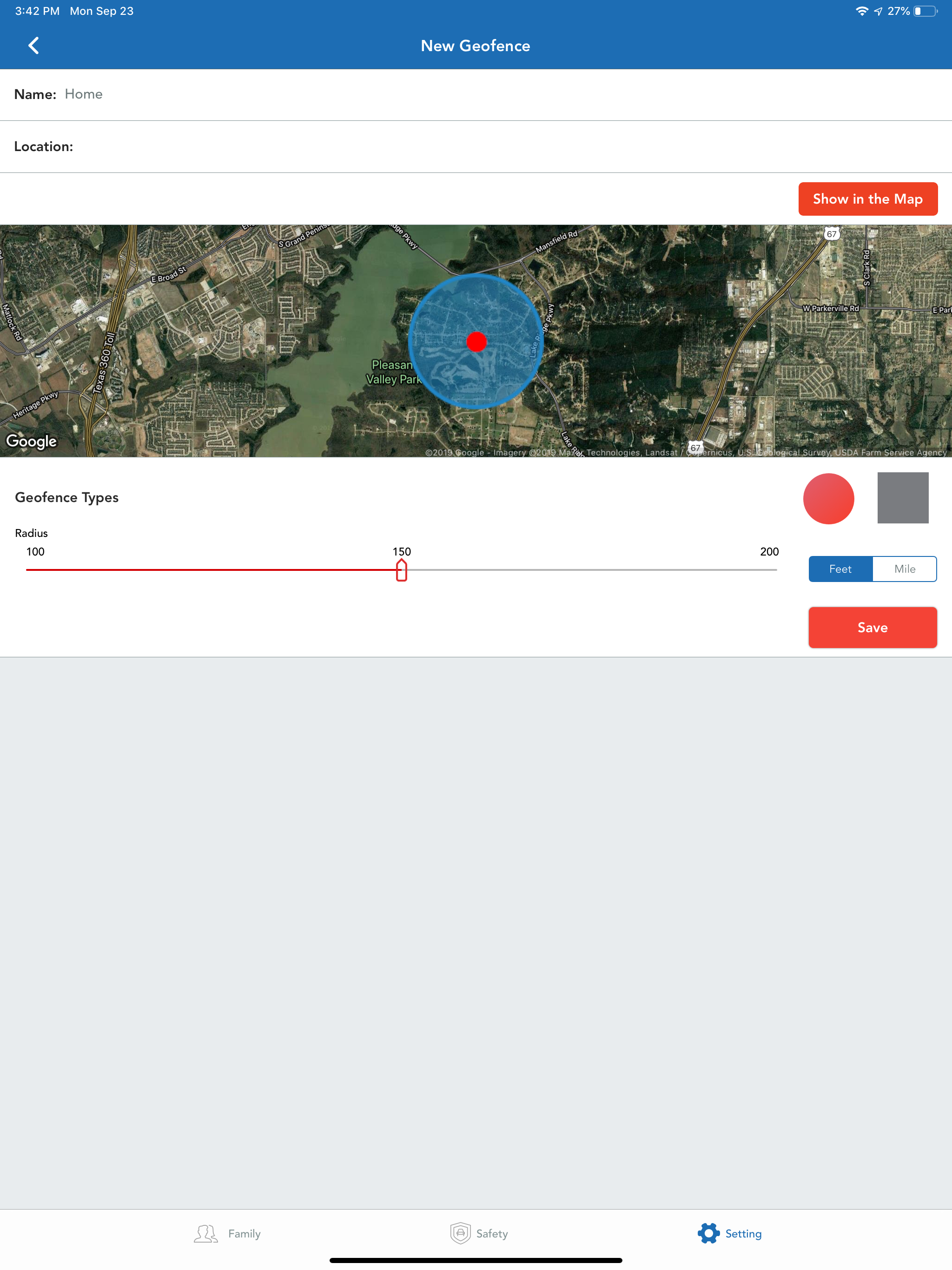The image size is (952, 1270).
Task: Switch radius unit to Feet
Action: tap(840, 569)
